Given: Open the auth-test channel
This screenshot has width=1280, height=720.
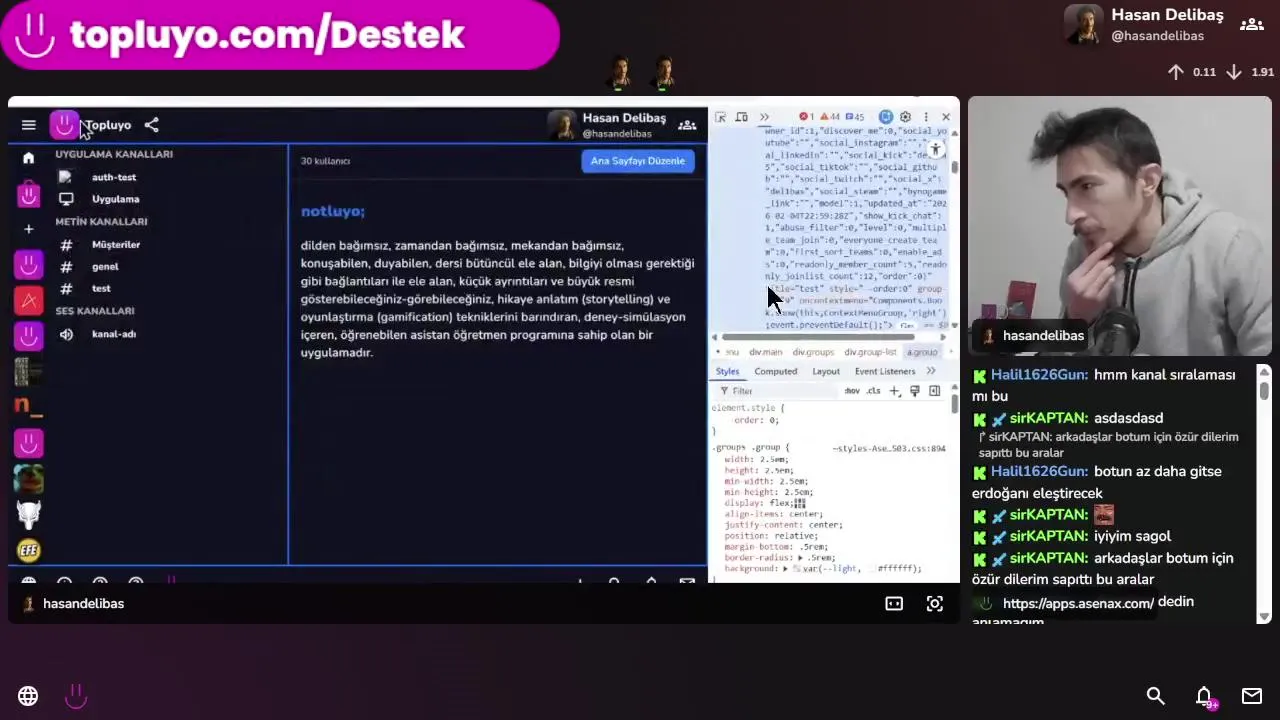Looking at the screenshot, I should (x=114, y=177).
